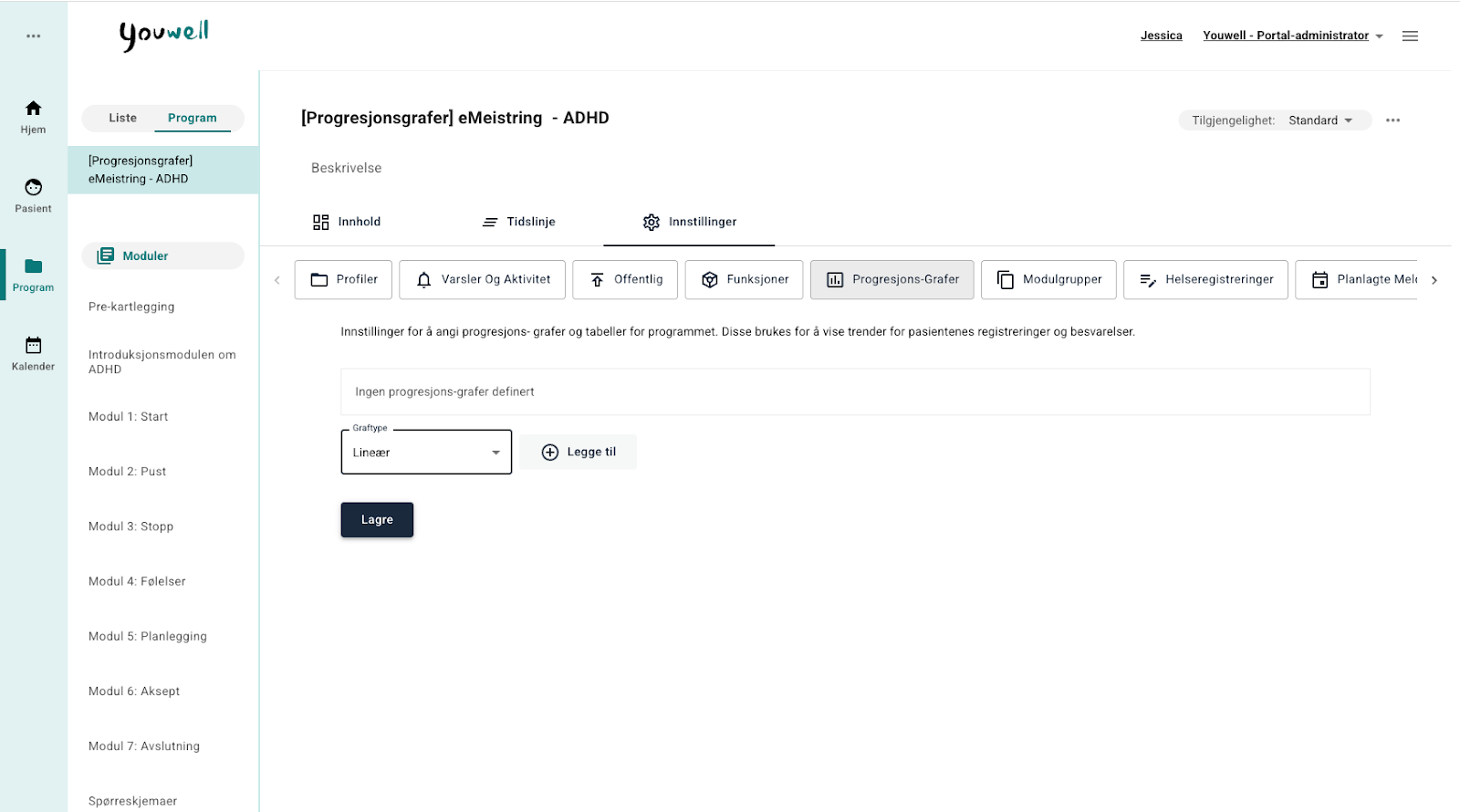
Task: Select Funksjoner settings
Action: tap(744, 280)
